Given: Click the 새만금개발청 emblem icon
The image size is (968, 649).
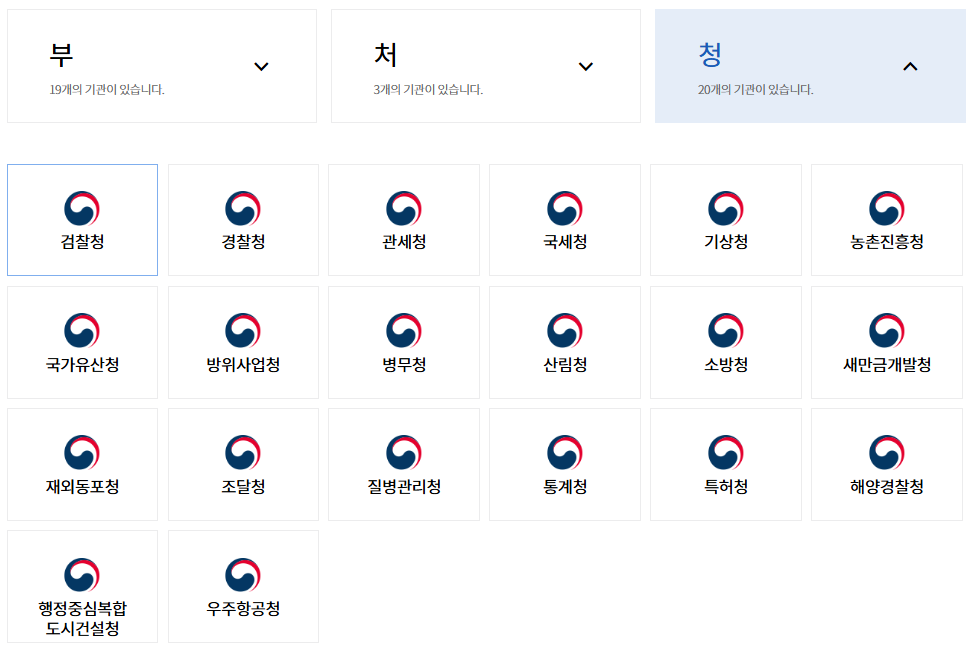Looking at the screenshot, I should click(887, 331).
